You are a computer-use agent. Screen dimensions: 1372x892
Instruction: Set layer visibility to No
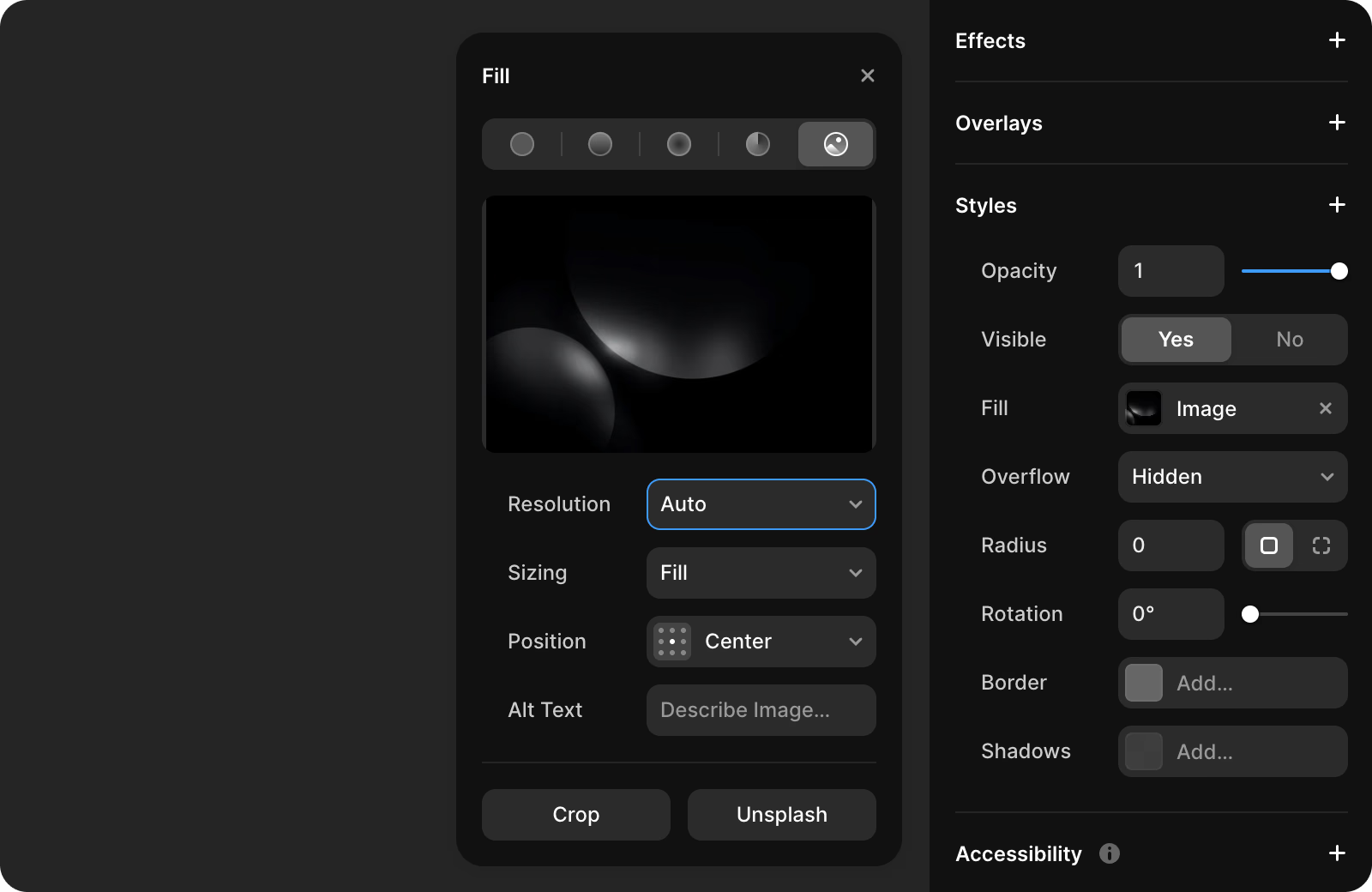click(1289, 340)
